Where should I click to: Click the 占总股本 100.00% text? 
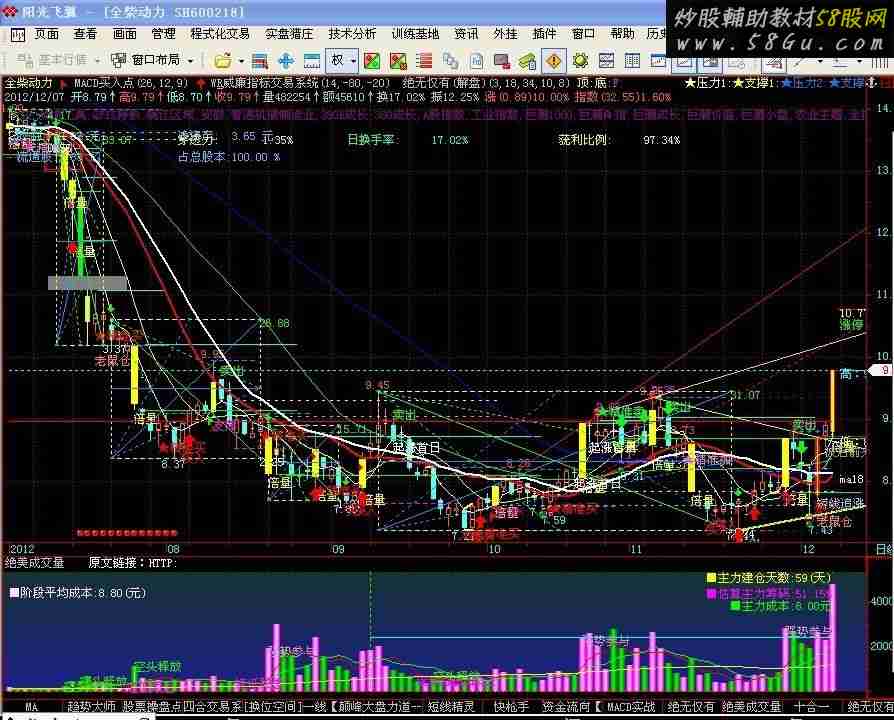229,157
